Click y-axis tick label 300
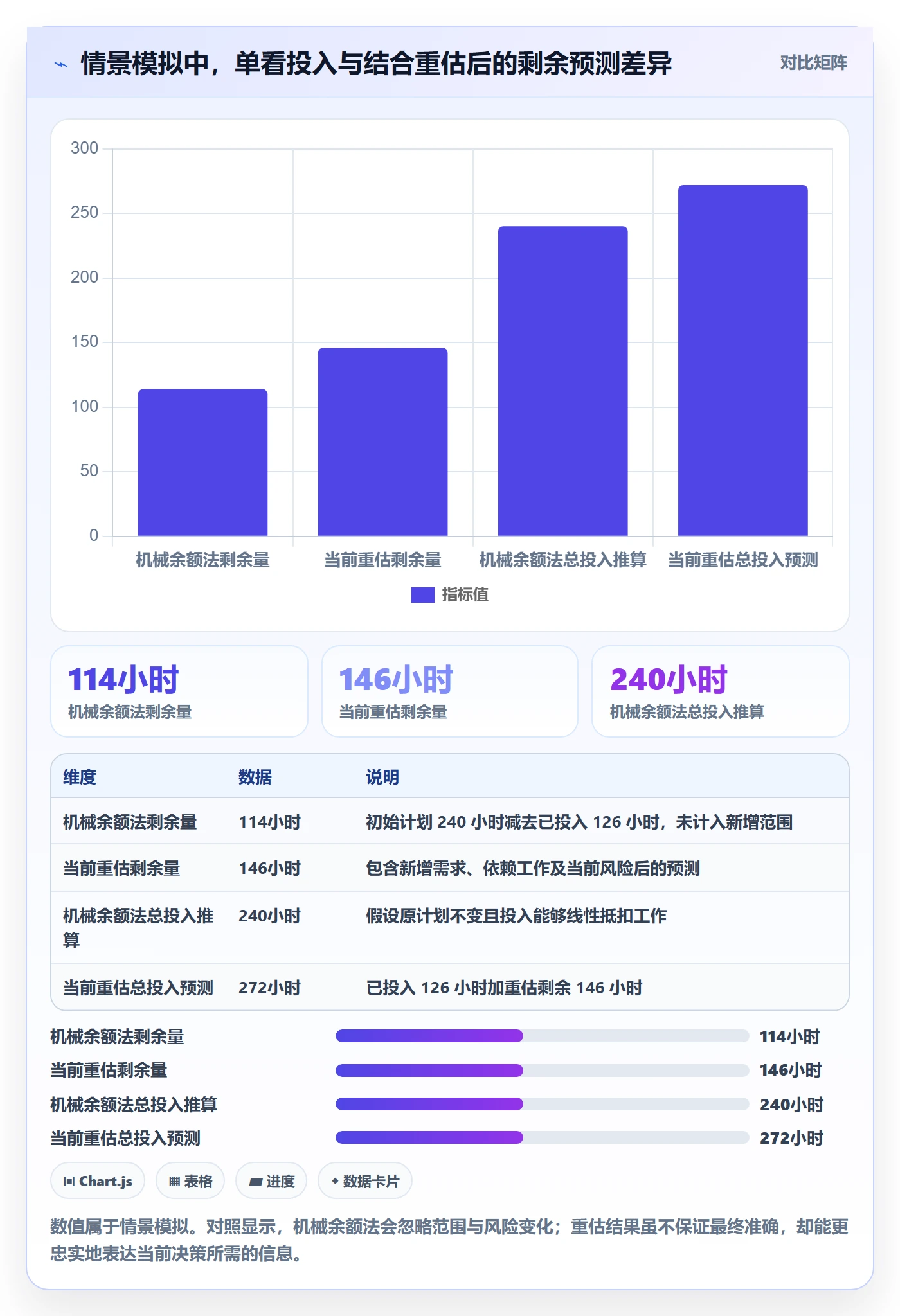Viewport: 900px width, 1316px height. click(84, 148)
